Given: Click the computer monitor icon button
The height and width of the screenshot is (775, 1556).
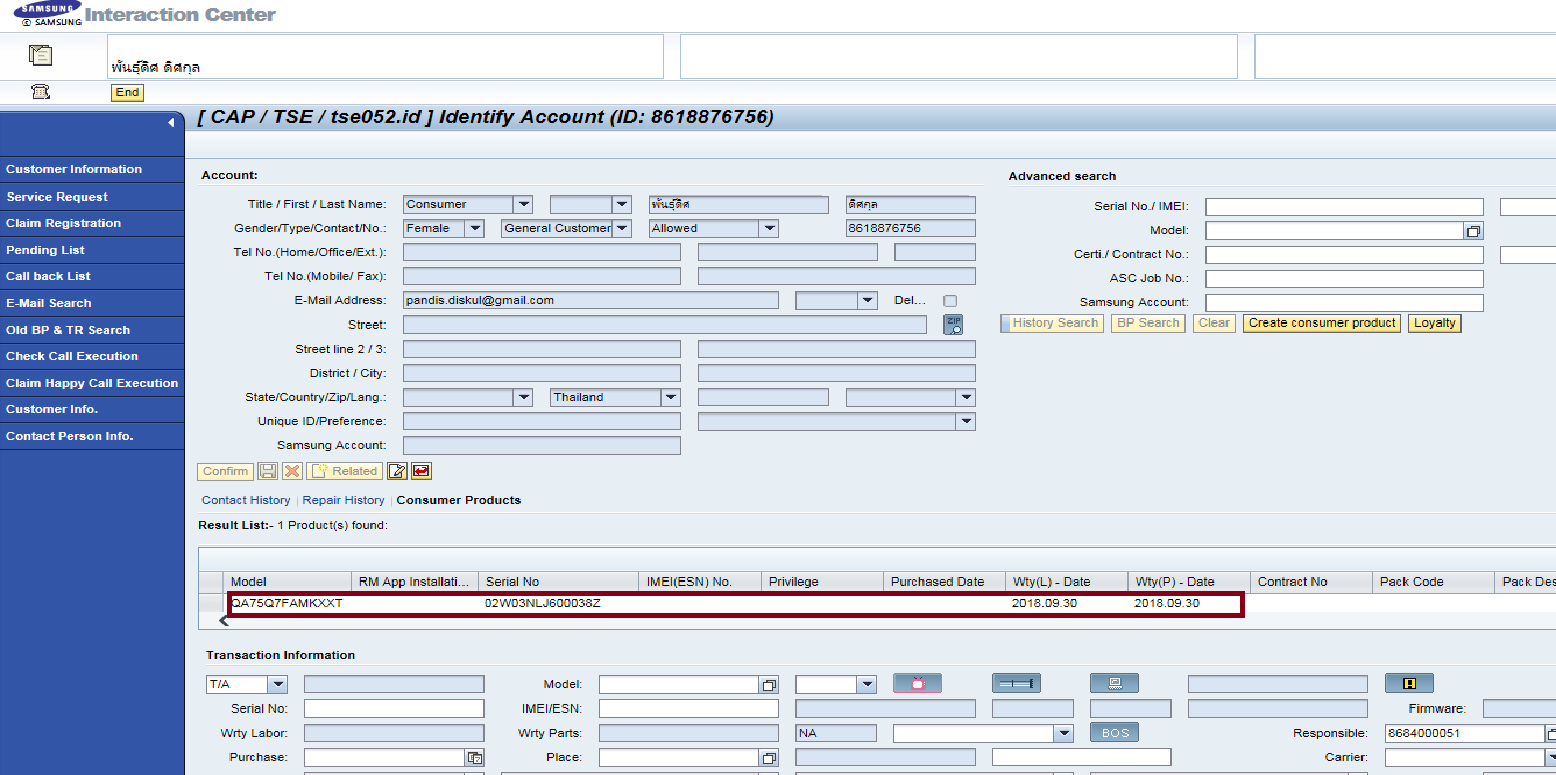Looking at the screenshot, I should pyautogui.click(x=1115, y=684).
